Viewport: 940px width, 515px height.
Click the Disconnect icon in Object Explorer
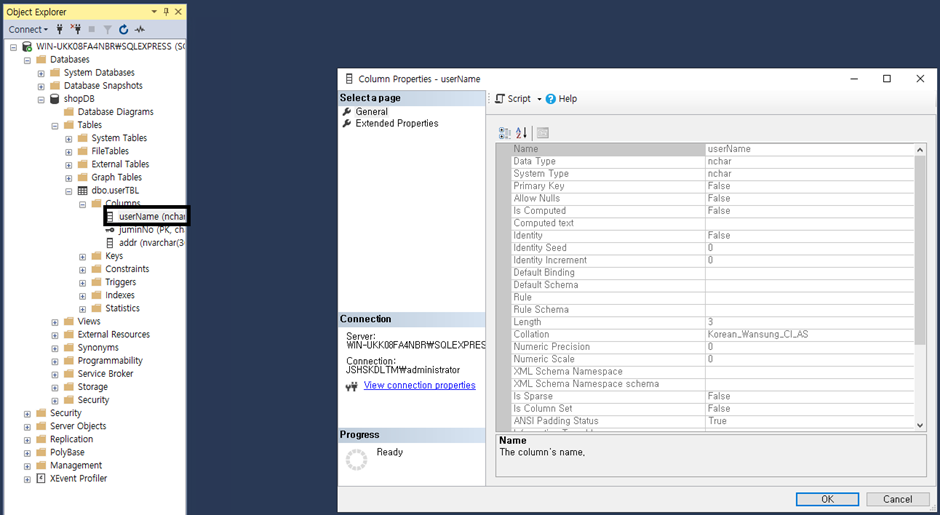click(76, 29)
